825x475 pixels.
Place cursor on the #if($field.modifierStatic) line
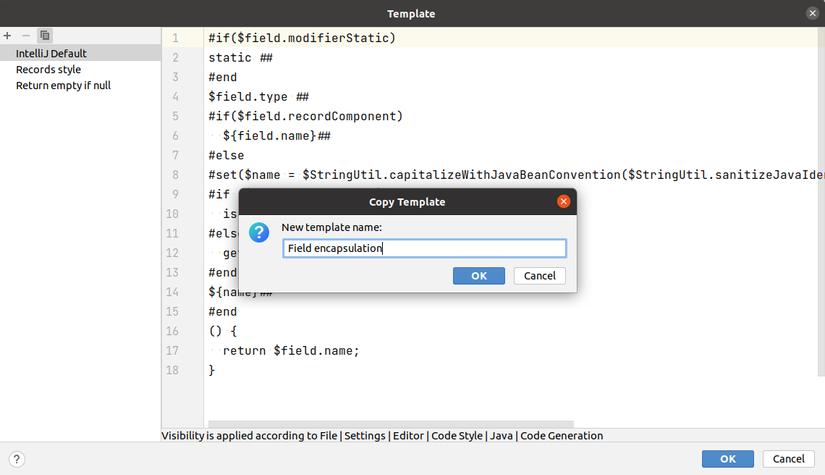click(x=303, y=38)
